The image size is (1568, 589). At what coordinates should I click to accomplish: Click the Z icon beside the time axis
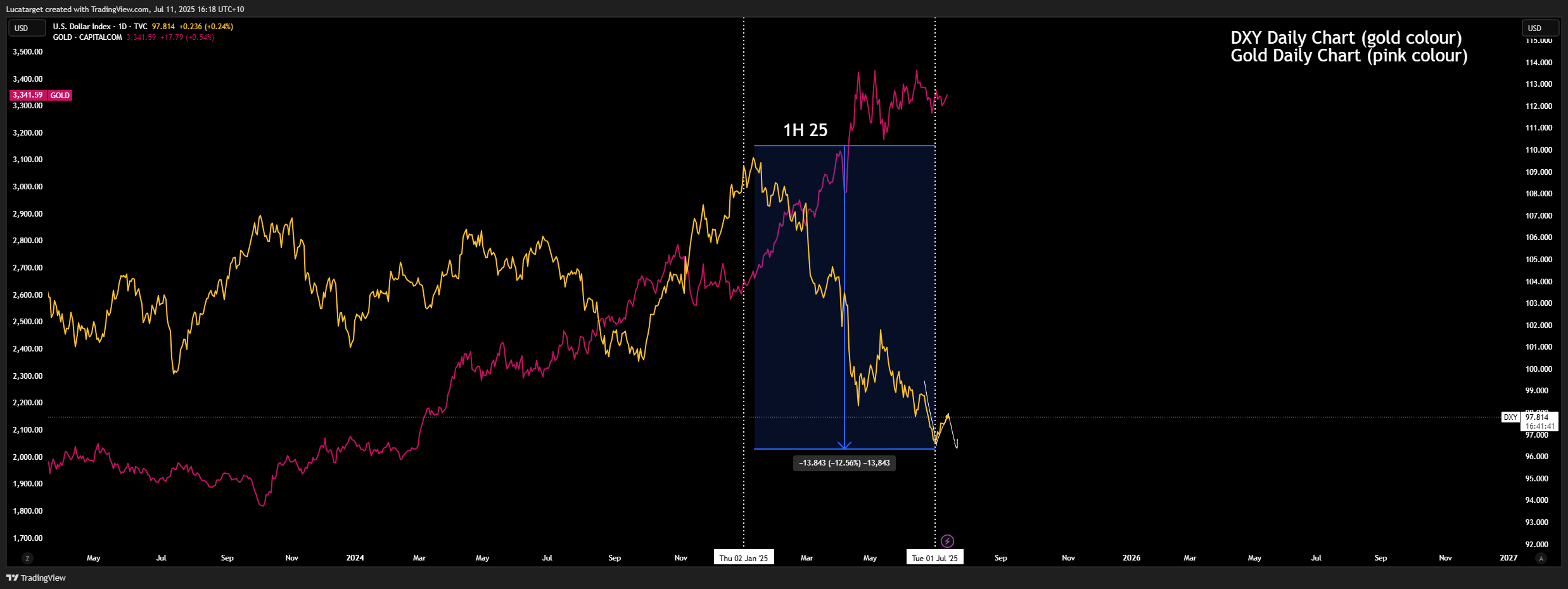tap(27, 558)
